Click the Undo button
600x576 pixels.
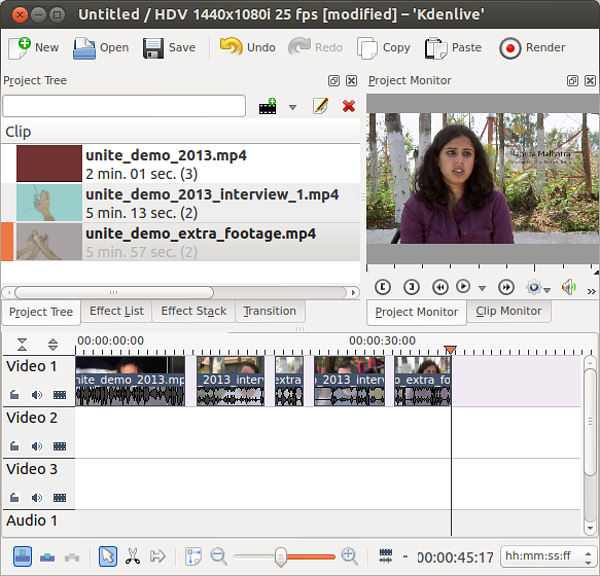point(247,47)
